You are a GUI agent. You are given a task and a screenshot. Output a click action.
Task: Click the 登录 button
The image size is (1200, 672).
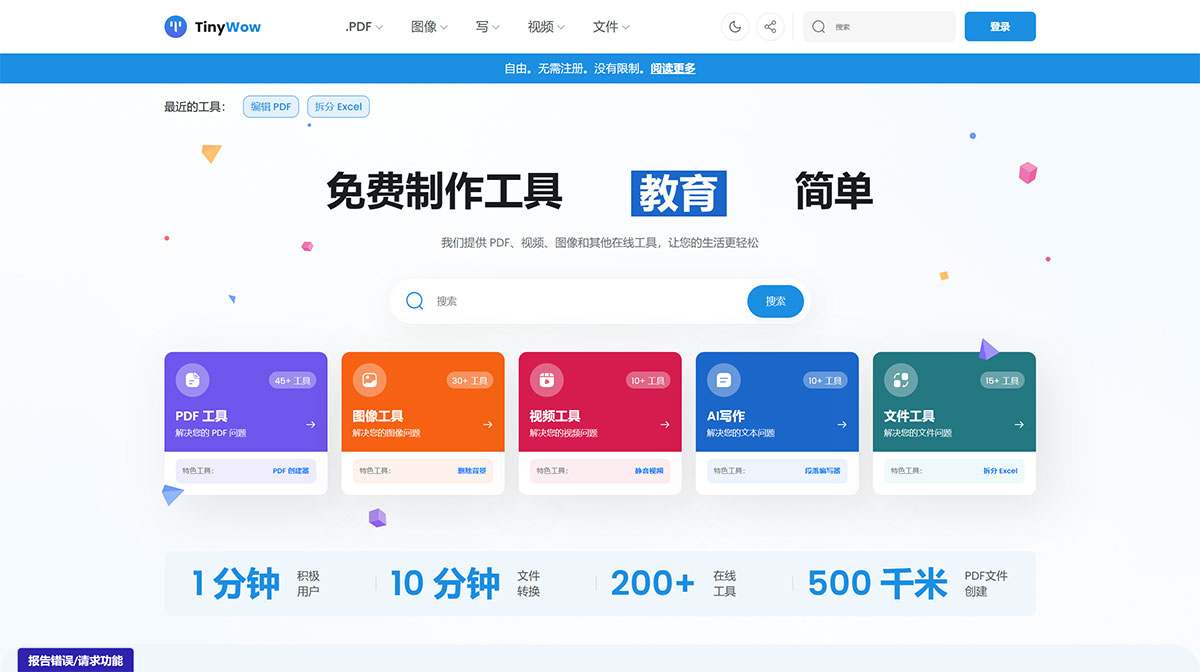tap(1000, 27)
